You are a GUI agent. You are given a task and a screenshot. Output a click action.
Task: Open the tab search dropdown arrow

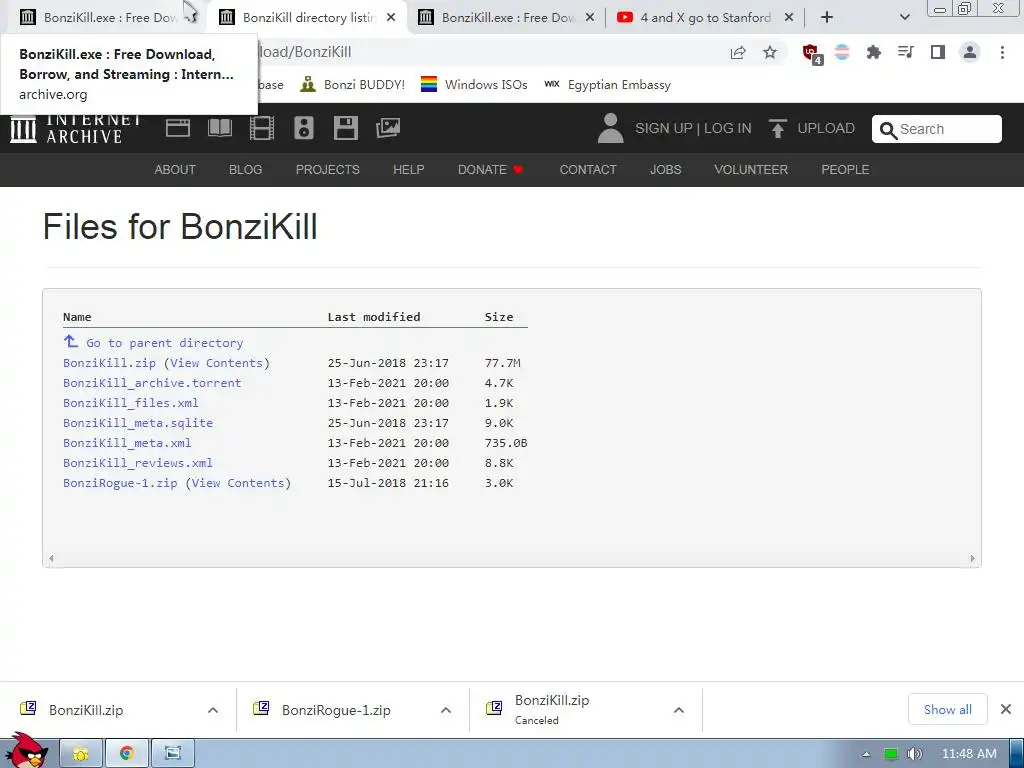[x=904, y=18]
